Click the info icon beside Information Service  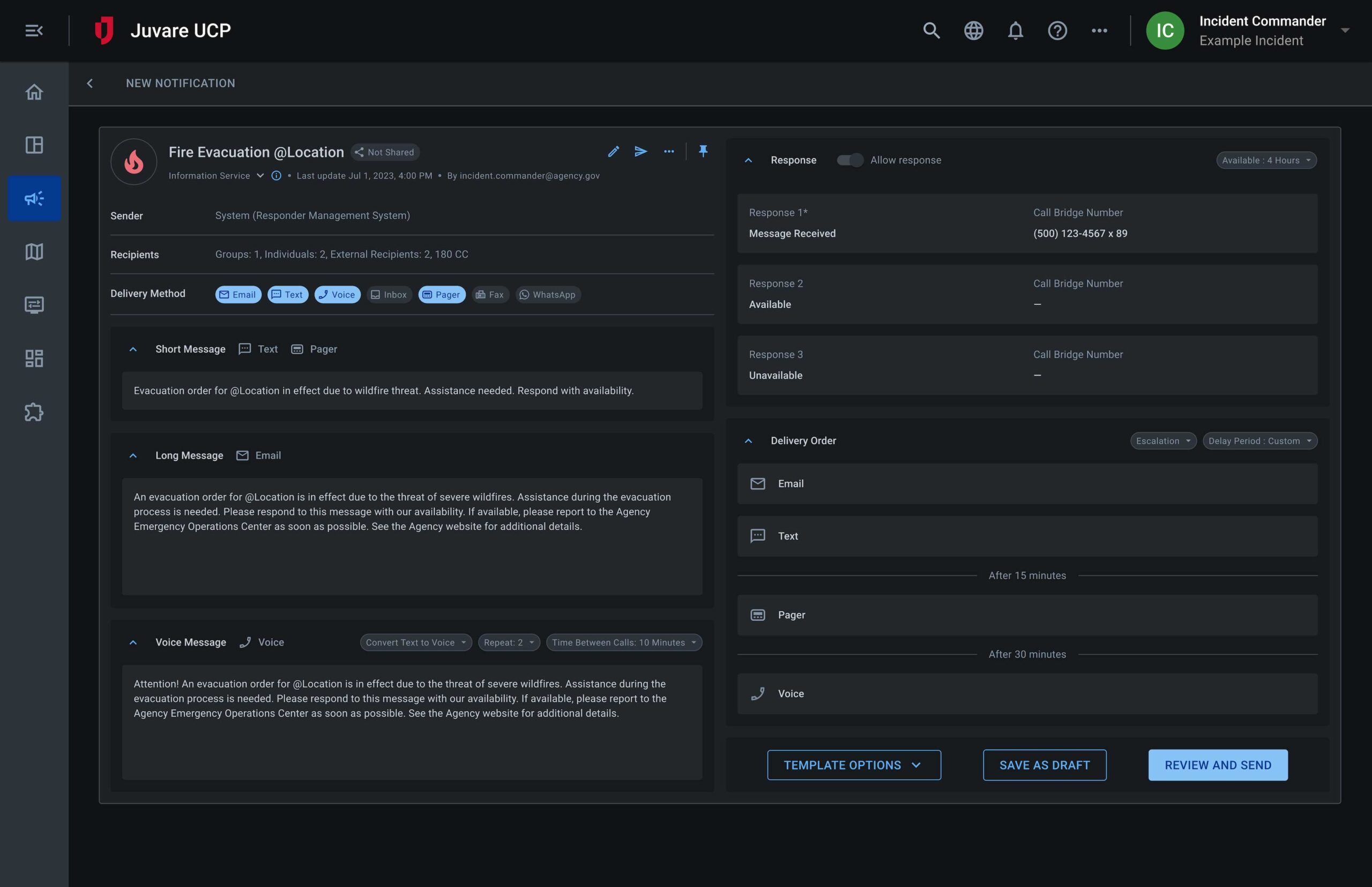pos(277,176)
